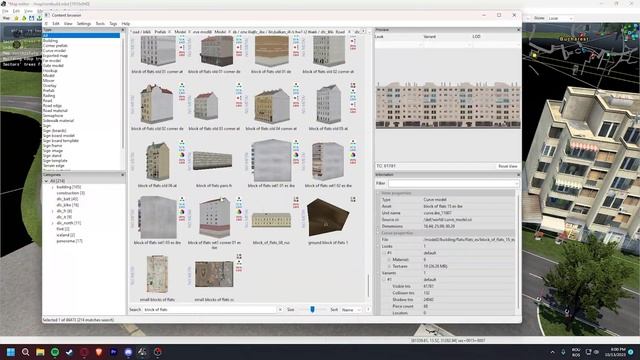Select 'panorama' category
The image size is (640, 360).
69,241
